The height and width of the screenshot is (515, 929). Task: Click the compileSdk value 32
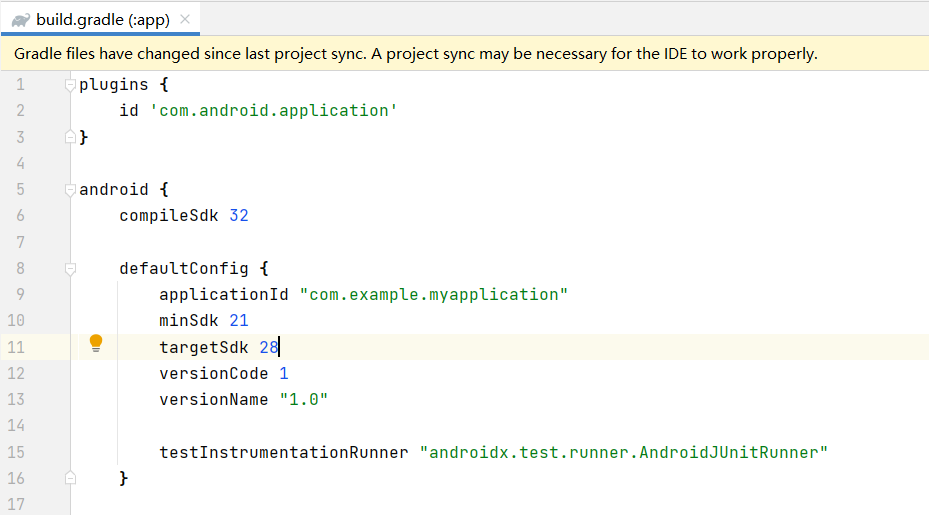(x=239, y=216)
